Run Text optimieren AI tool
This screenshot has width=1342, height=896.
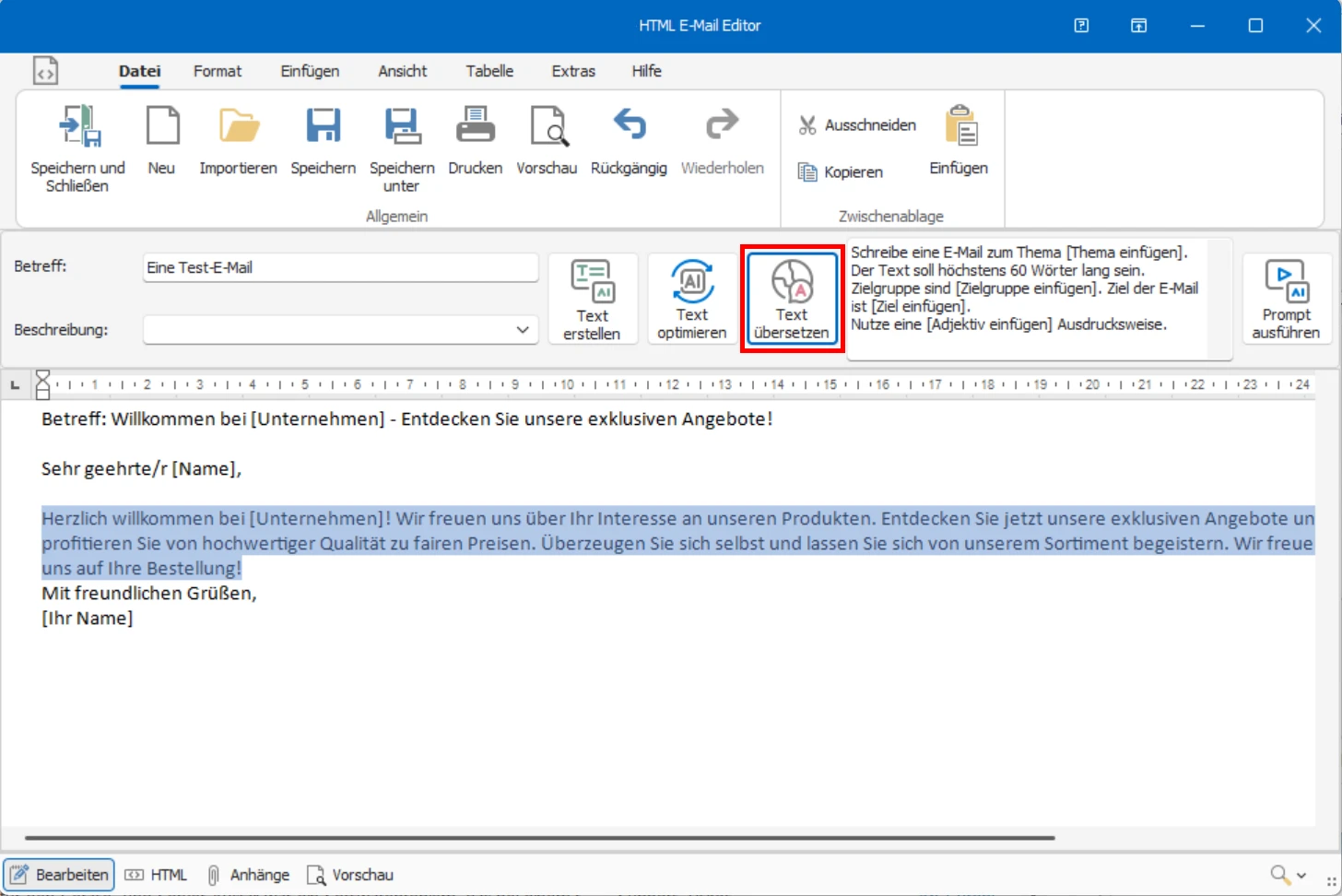pyautogui.click(x=691, y=299)
